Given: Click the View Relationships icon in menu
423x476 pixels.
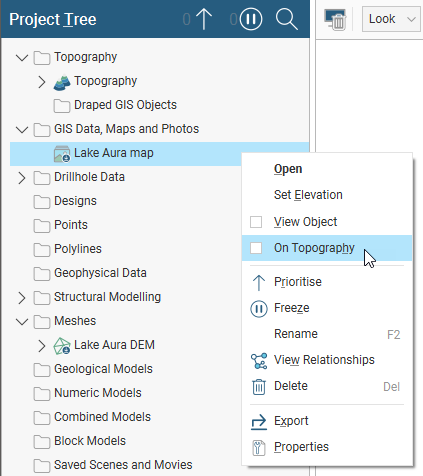Looking at the screenshot, I should tap(259, 361).
